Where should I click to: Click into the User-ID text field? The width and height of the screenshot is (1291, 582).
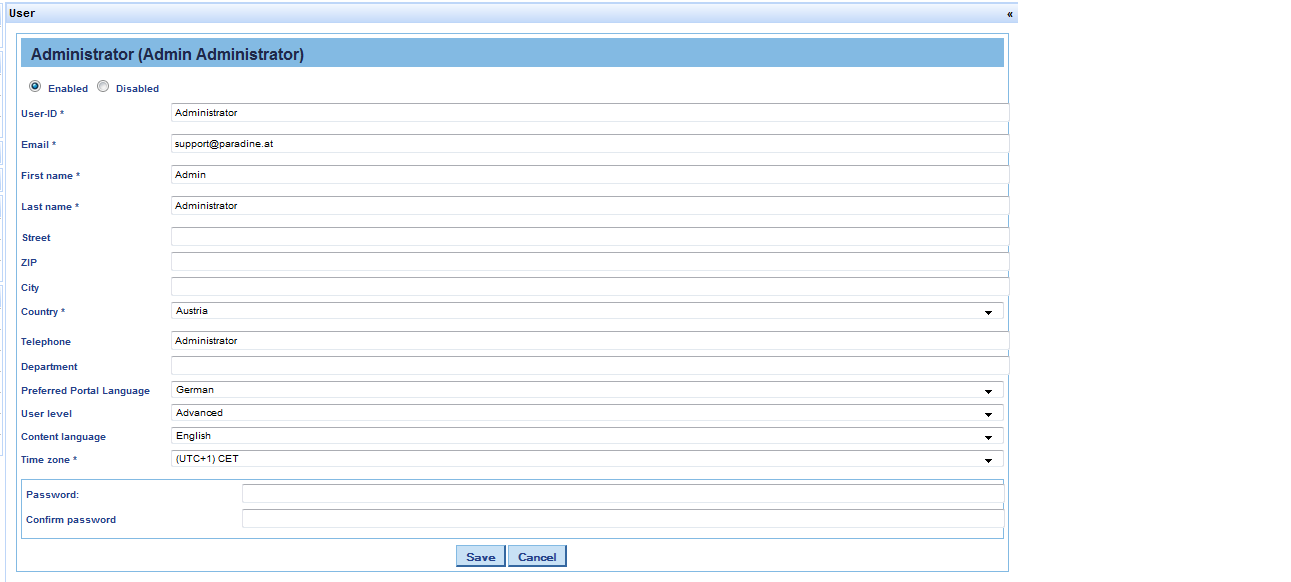click(x=589, y=113)
